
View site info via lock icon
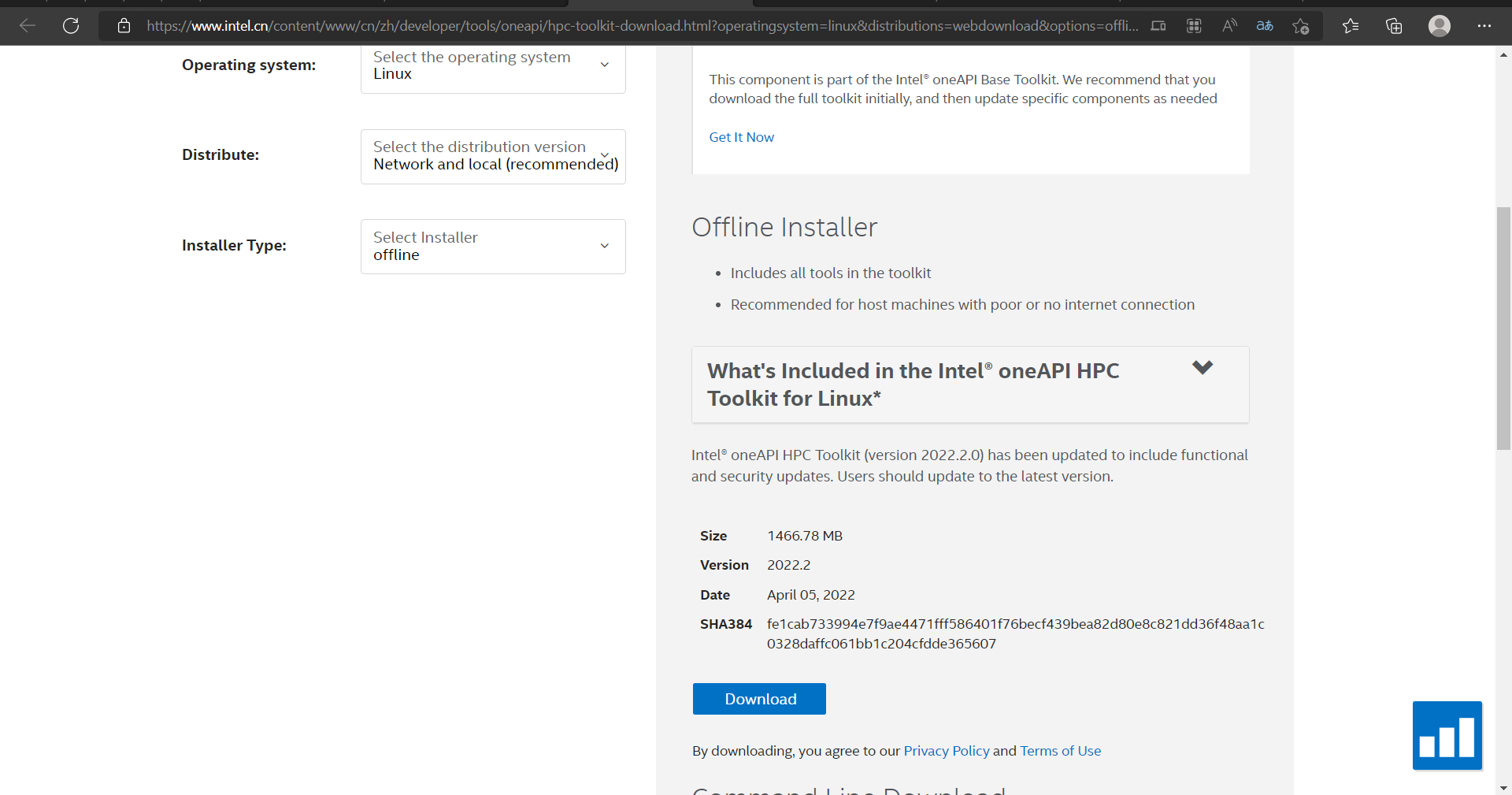pyautogui.click(x=124, y=26)
